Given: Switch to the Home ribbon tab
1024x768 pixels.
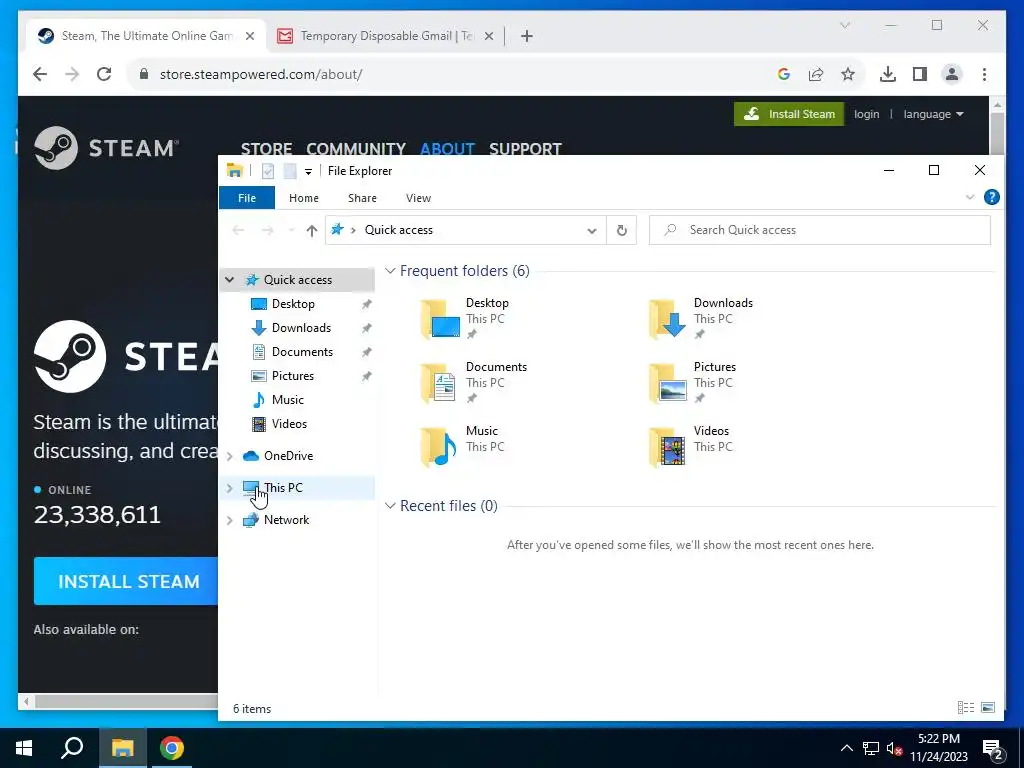Looking at the screenshot, I should coord(304,198).
